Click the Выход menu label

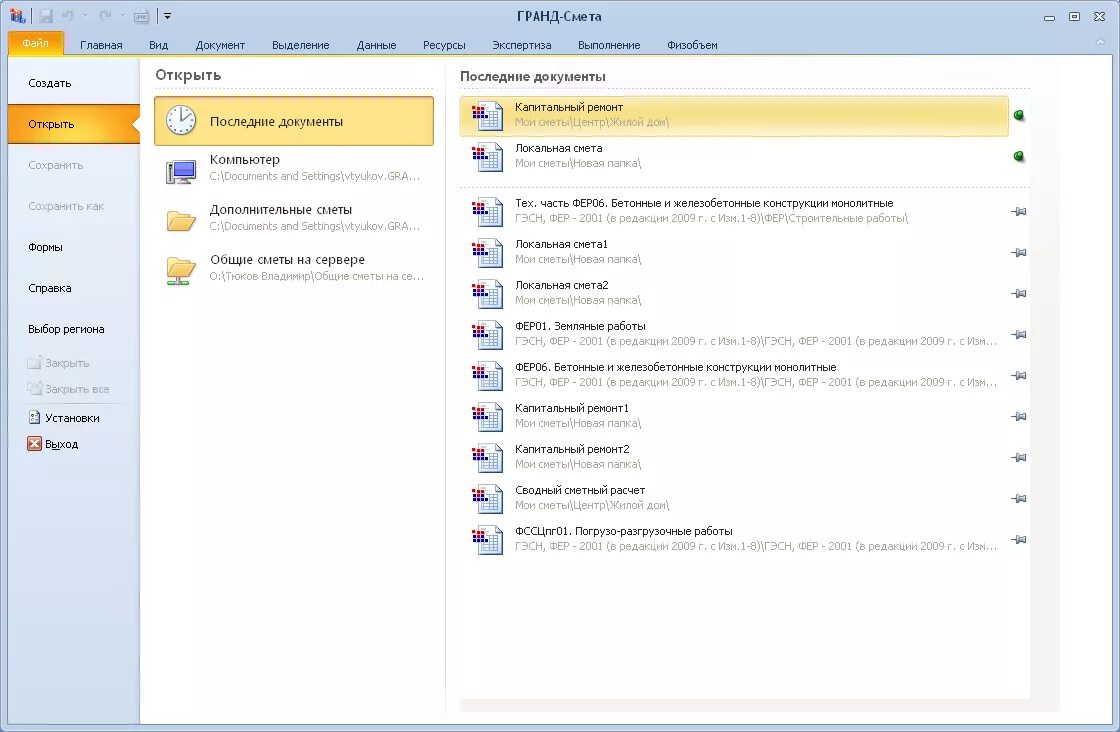click(x=61, y=444)
